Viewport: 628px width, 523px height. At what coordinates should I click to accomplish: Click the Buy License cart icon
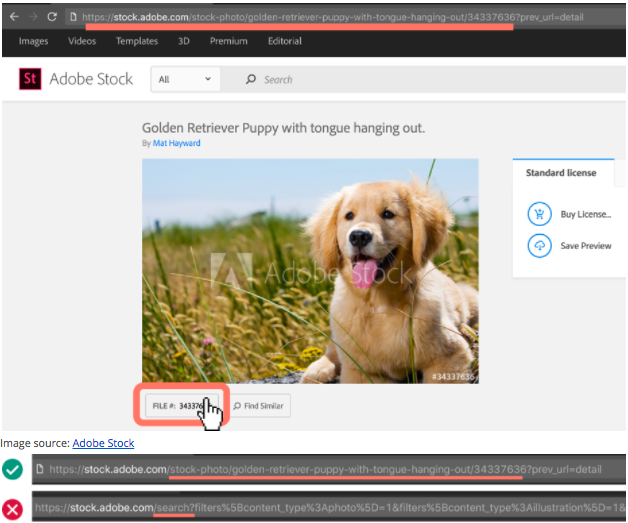coord(539,213)
